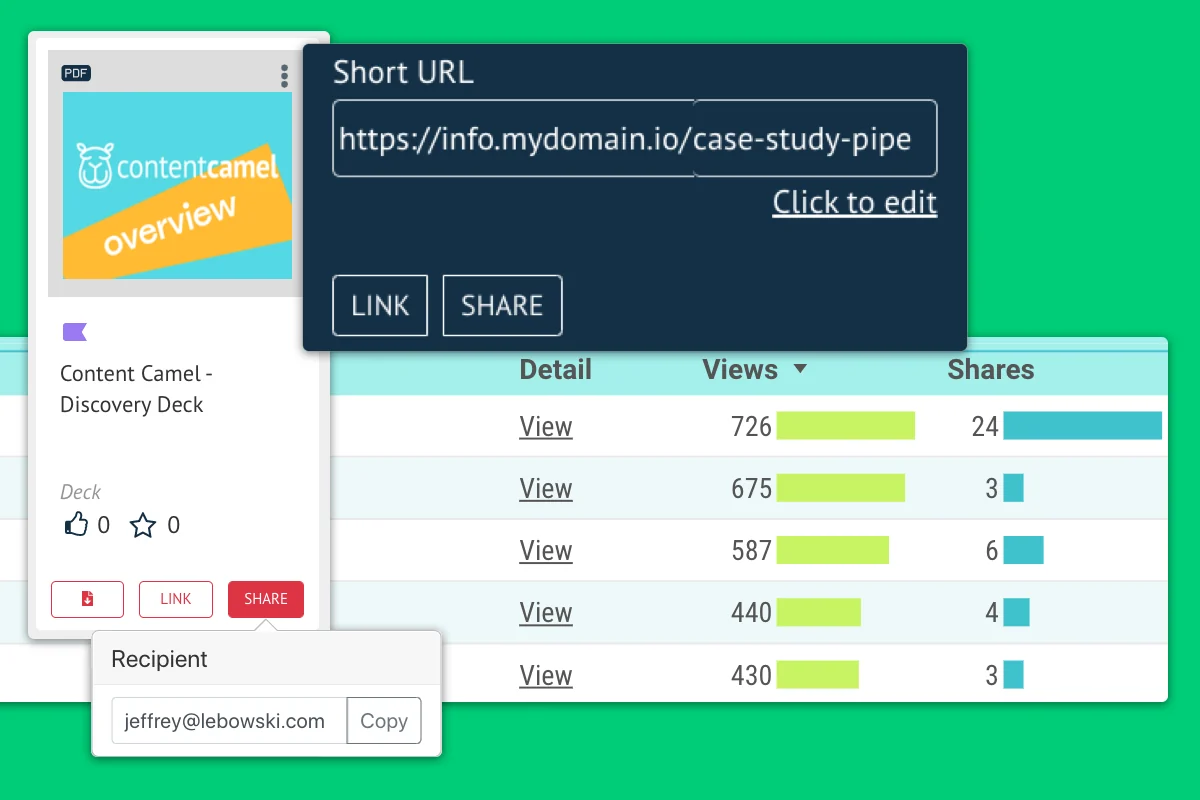The height and width of the screenshot is (800, 1200).
Task: Click the red SHARE button on the card
Action: [266, 599]
